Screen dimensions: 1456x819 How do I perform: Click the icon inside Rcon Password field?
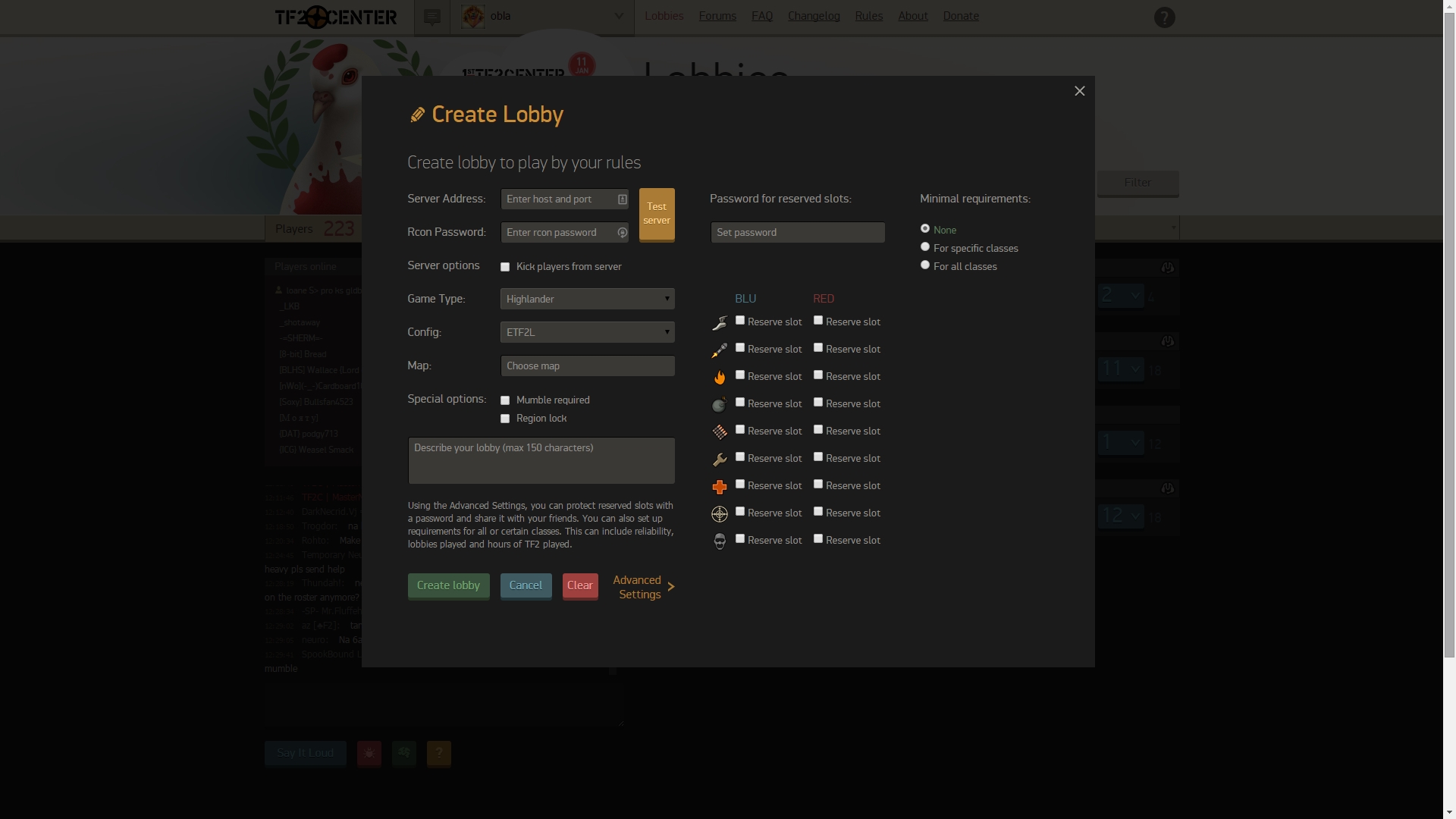pyautogui.click(x=622, y=233)
